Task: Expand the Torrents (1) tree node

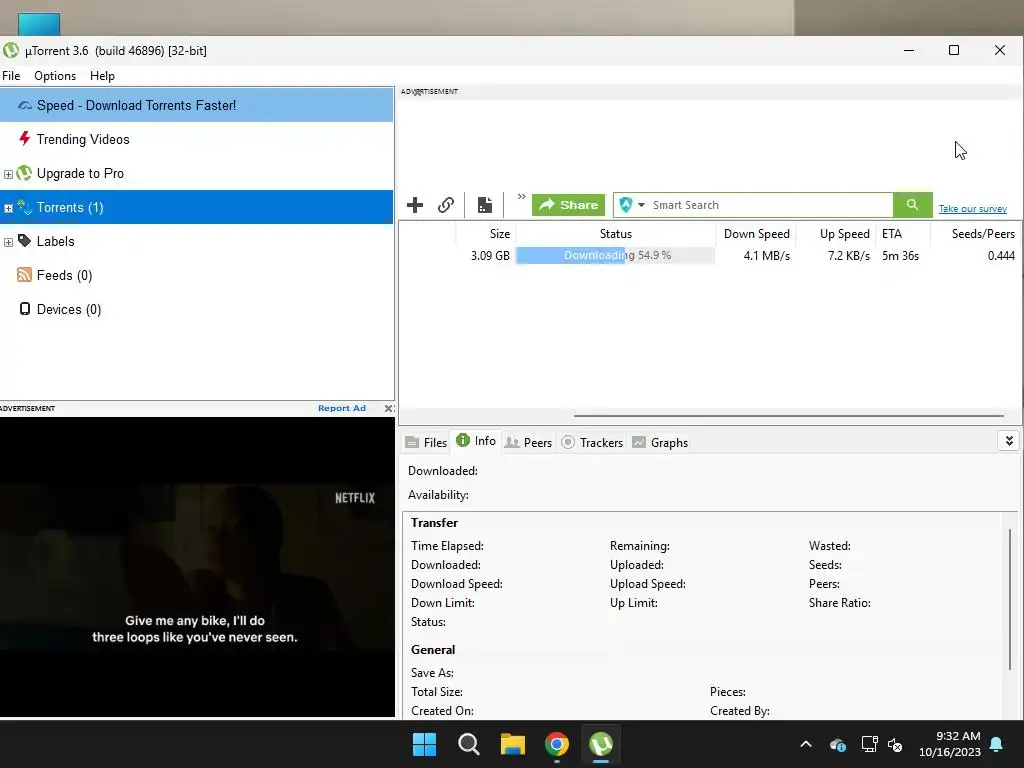Action: point(8,208)
